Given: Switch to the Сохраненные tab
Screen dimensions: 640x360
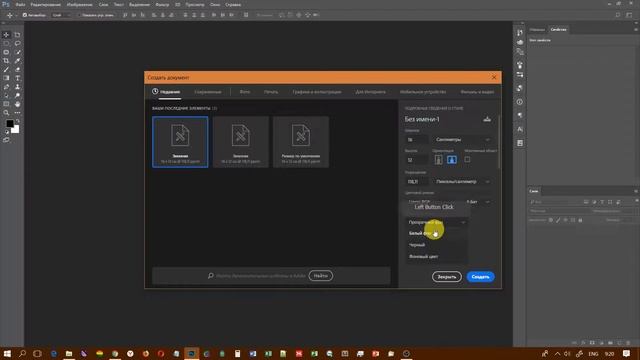Looking at the screenshot, I should [x=208, y=92].
